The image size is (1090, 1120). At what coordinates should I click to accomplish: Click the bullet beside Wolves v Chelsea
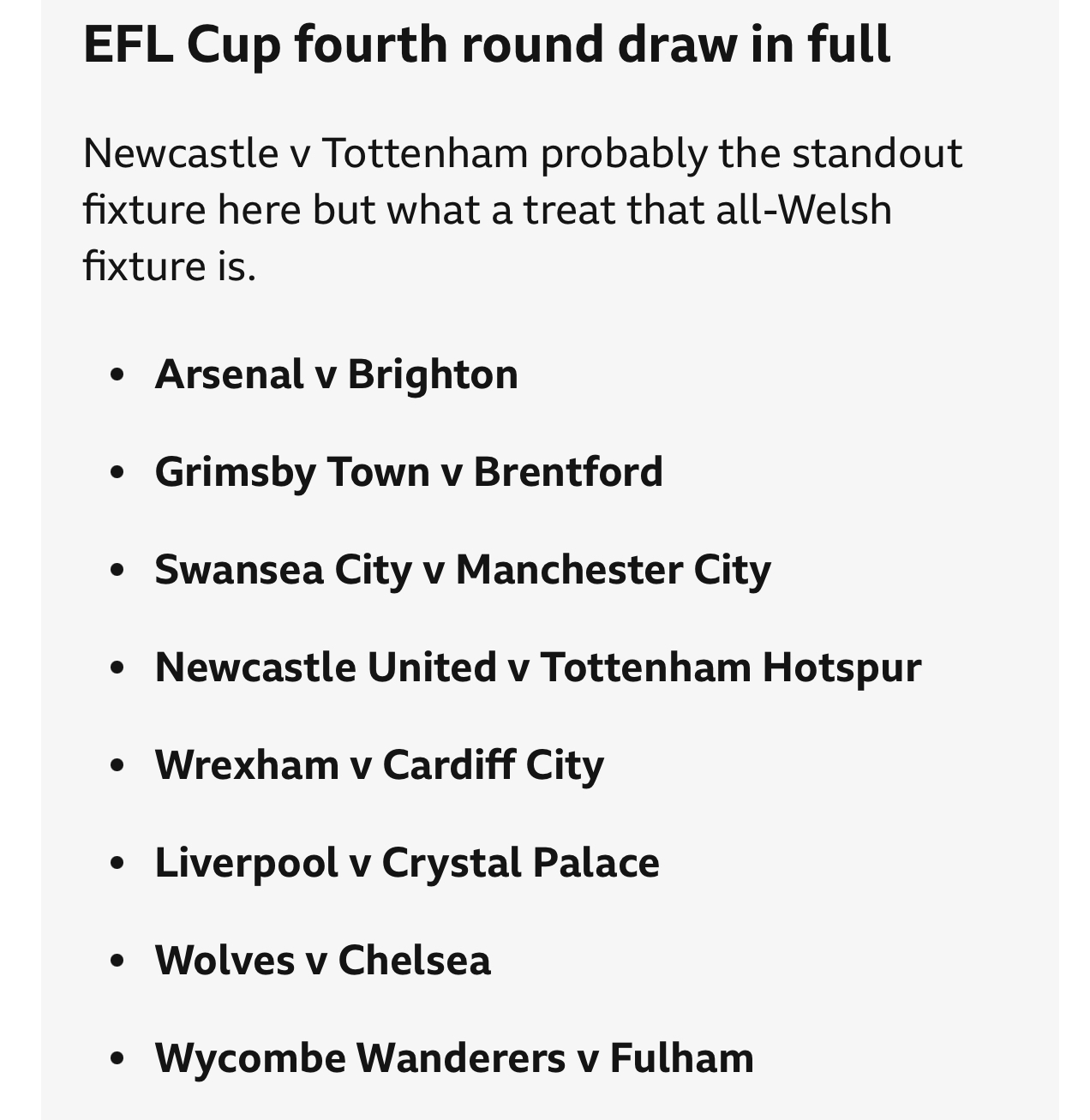118,961
